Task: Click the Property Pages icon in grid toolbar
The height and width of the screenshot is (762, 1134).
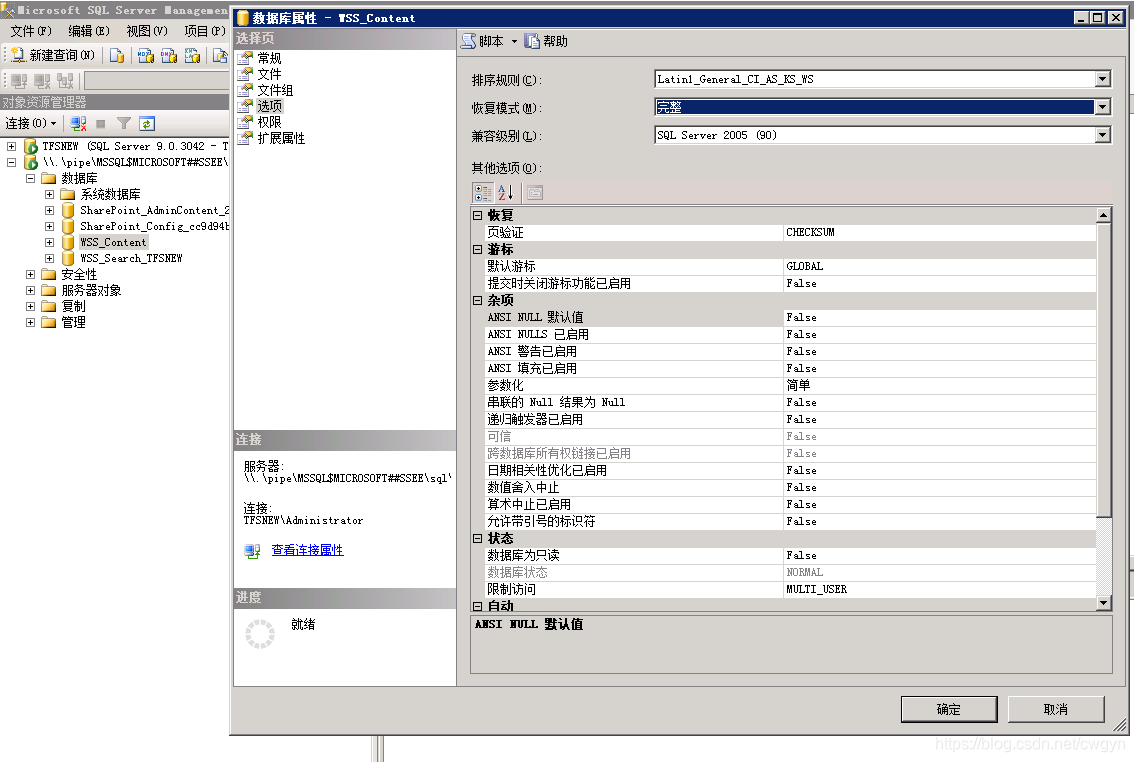Action: pos(534,192)
